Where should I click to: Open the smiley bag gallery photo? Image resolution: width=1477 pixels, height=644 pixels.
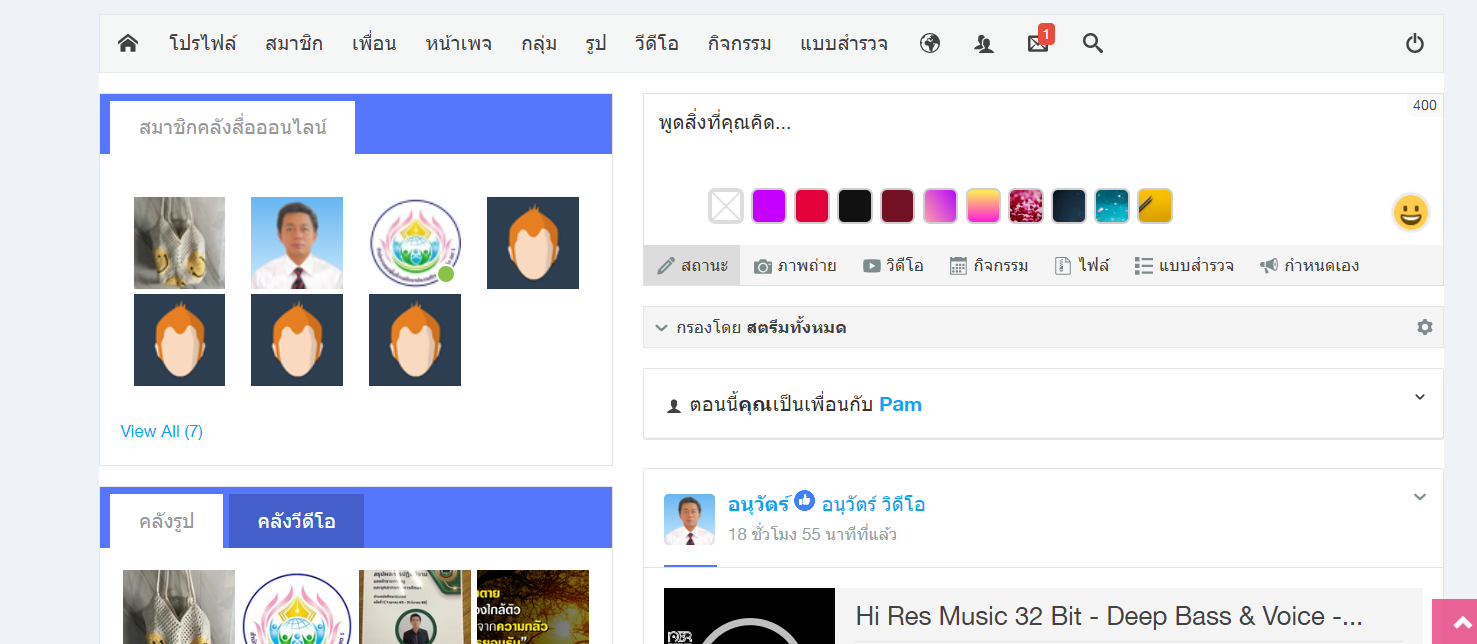[179, 607]
